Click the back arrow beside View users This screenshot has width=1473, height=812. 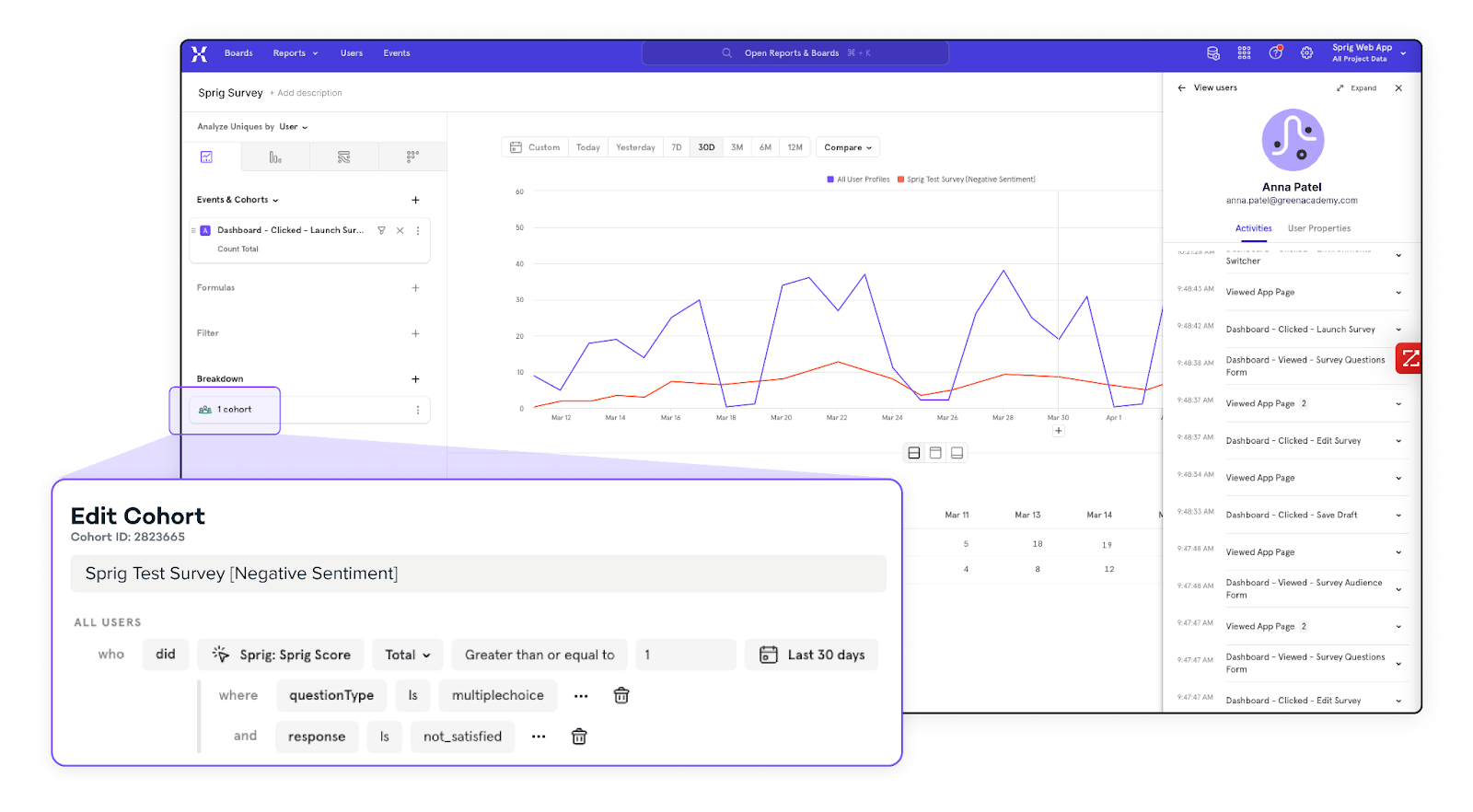point(1181,88)
